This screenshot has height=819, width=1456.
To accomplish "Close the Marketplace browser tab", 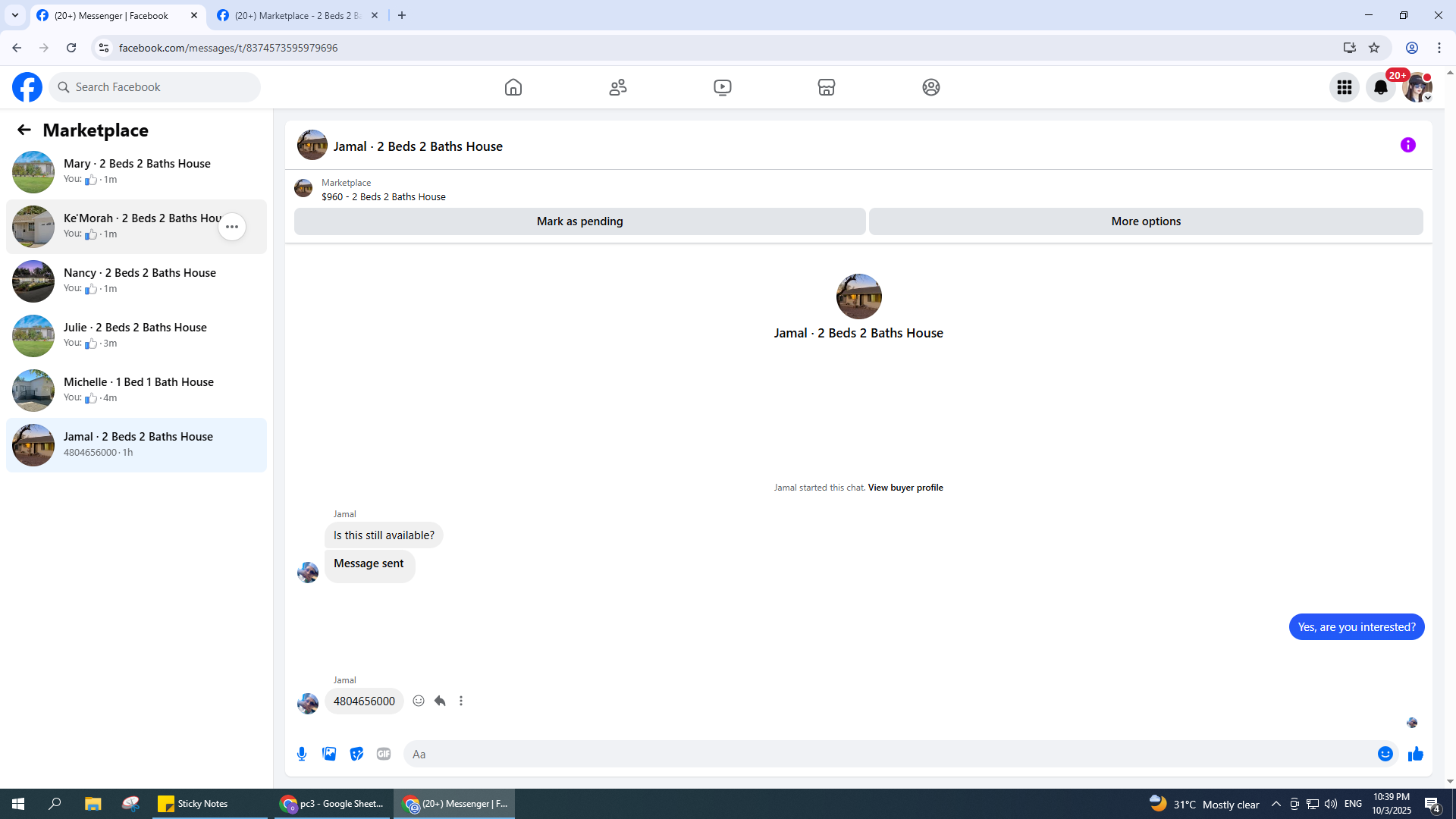I will (375, 15).
